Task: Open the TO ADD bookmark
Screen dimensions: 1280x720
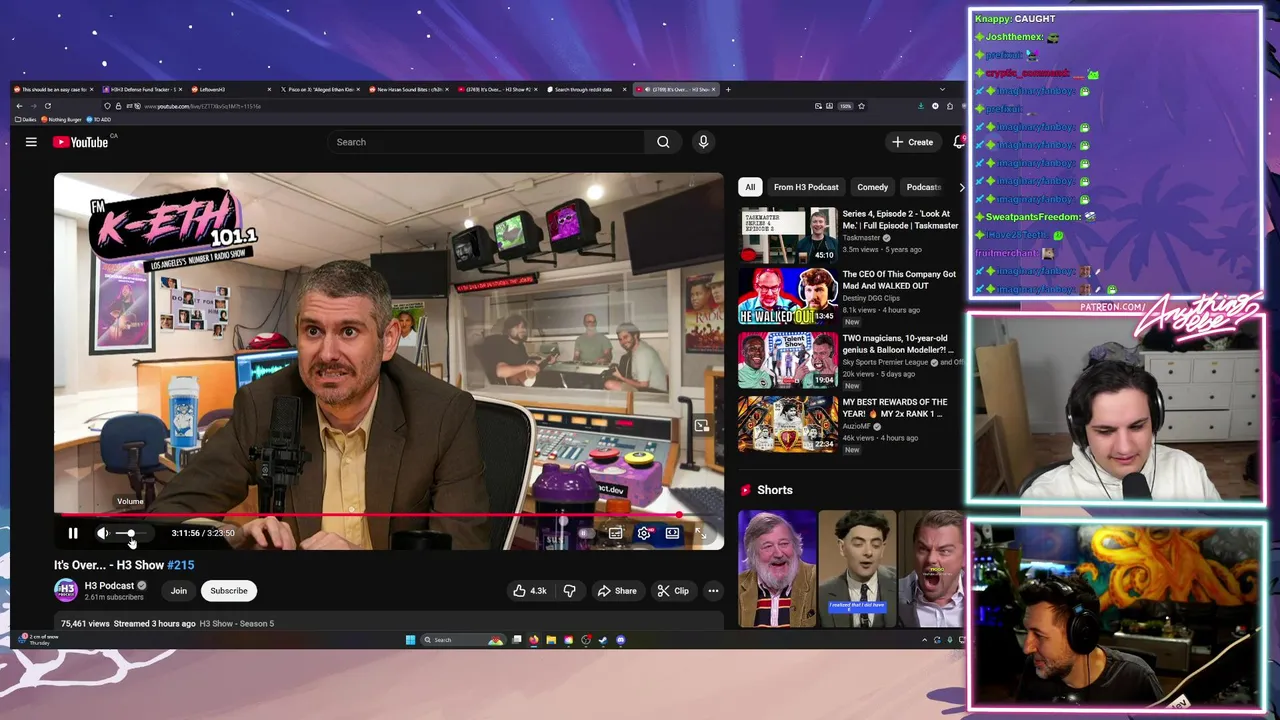Action: [100, 119]
